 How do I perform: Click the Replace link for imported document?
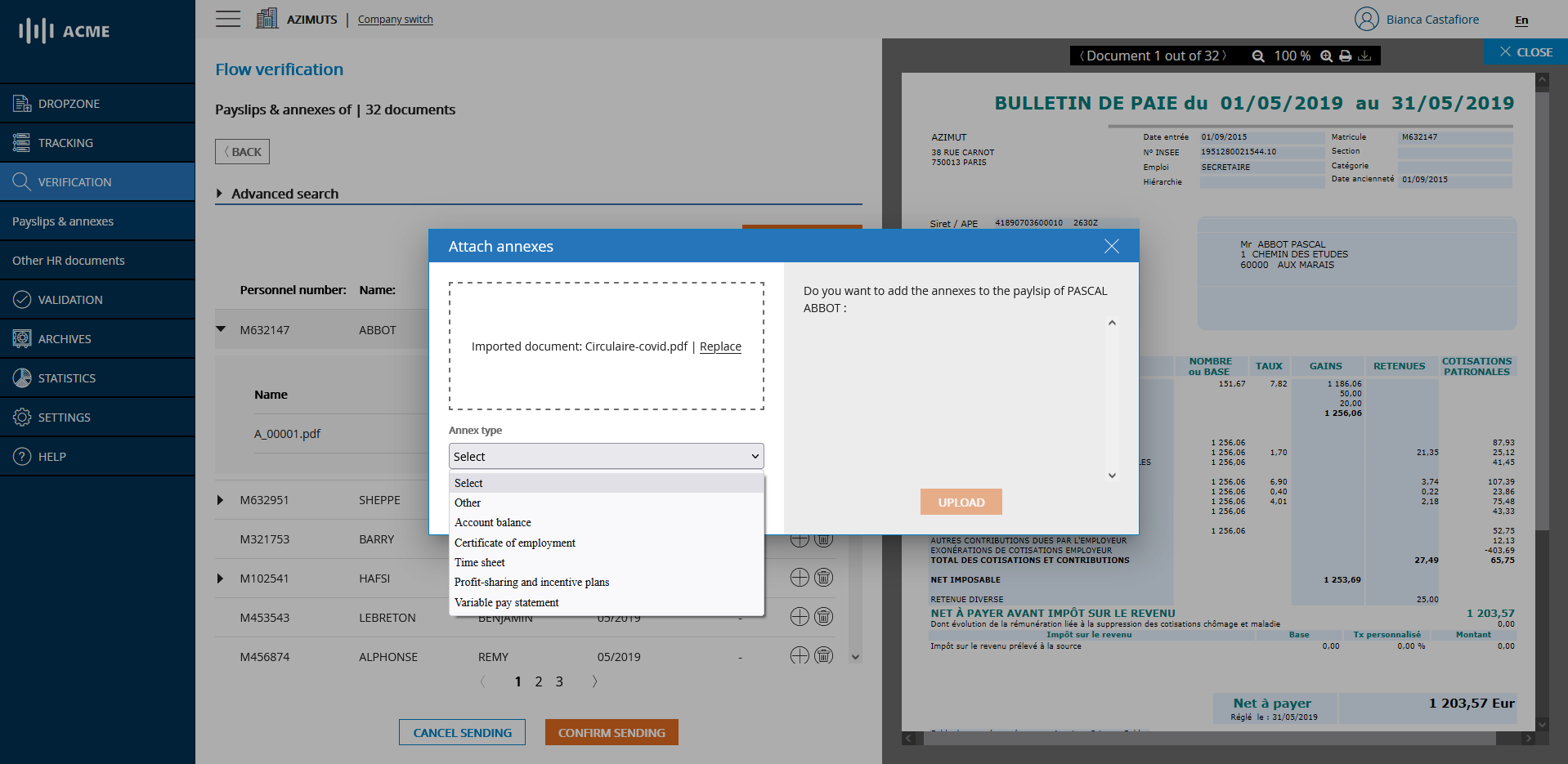720,346
